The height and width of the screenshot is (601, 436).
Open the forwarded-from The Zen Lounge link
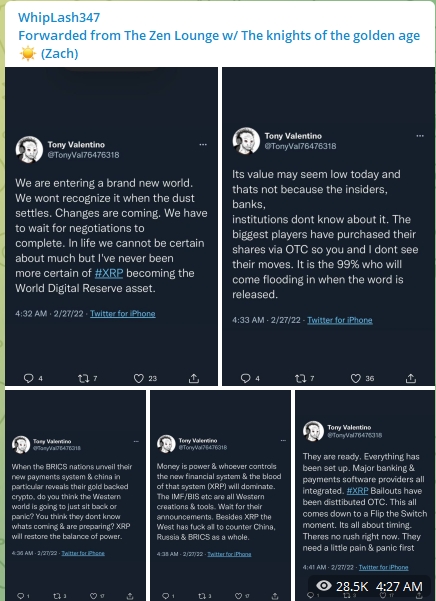[x=219, y=44]
